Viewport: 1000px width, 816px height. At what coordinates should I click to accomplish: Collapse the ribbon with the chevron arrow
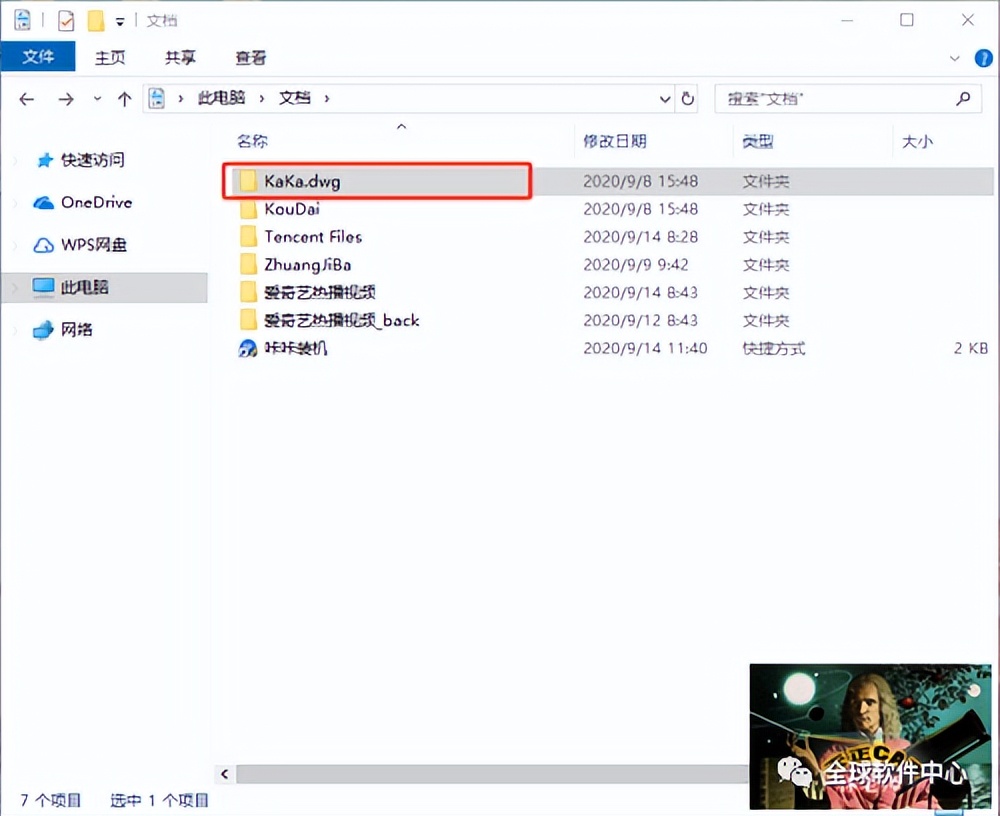tap(956, 57)
